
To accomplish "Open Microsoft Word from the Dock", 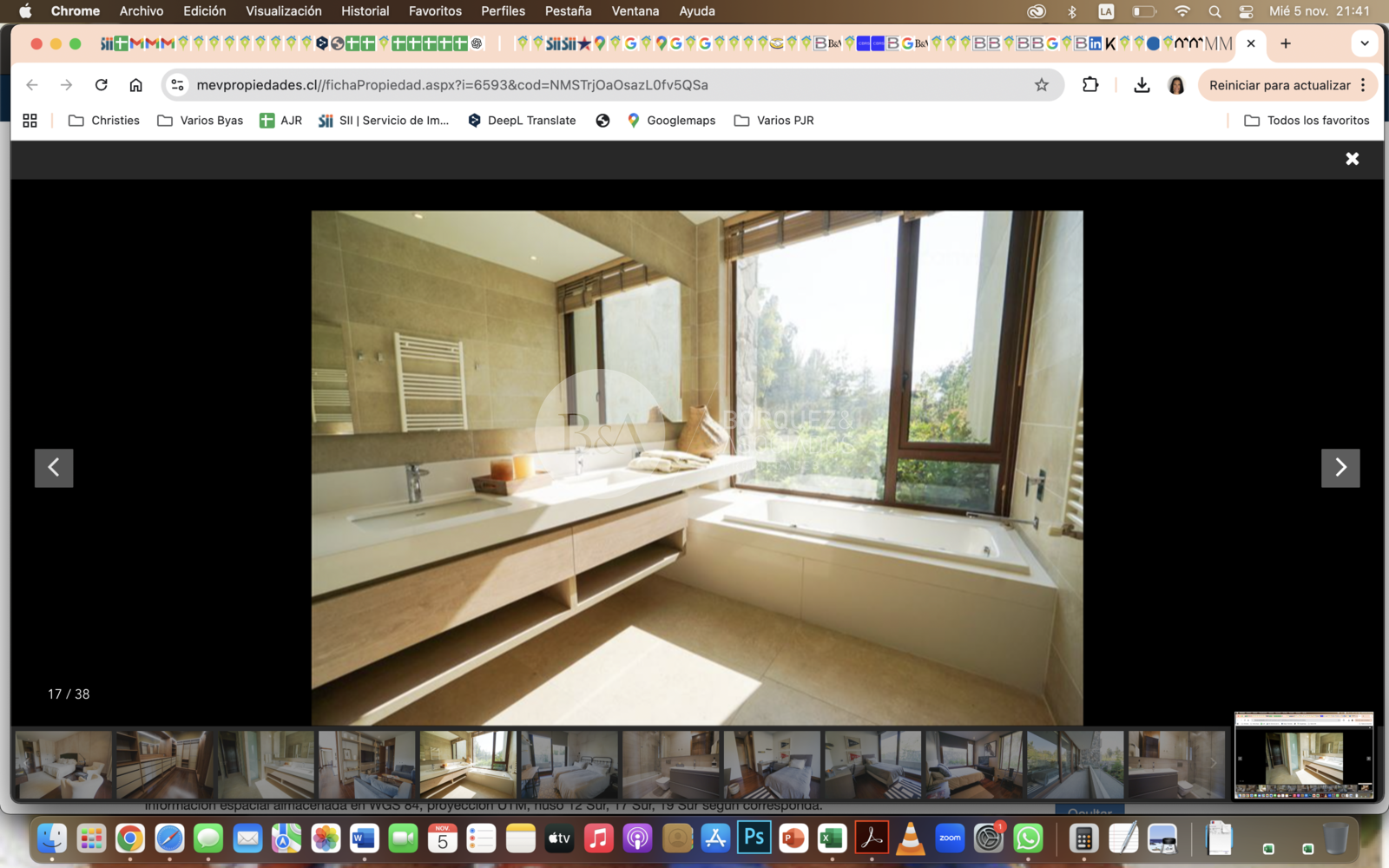I will (365, 838).
